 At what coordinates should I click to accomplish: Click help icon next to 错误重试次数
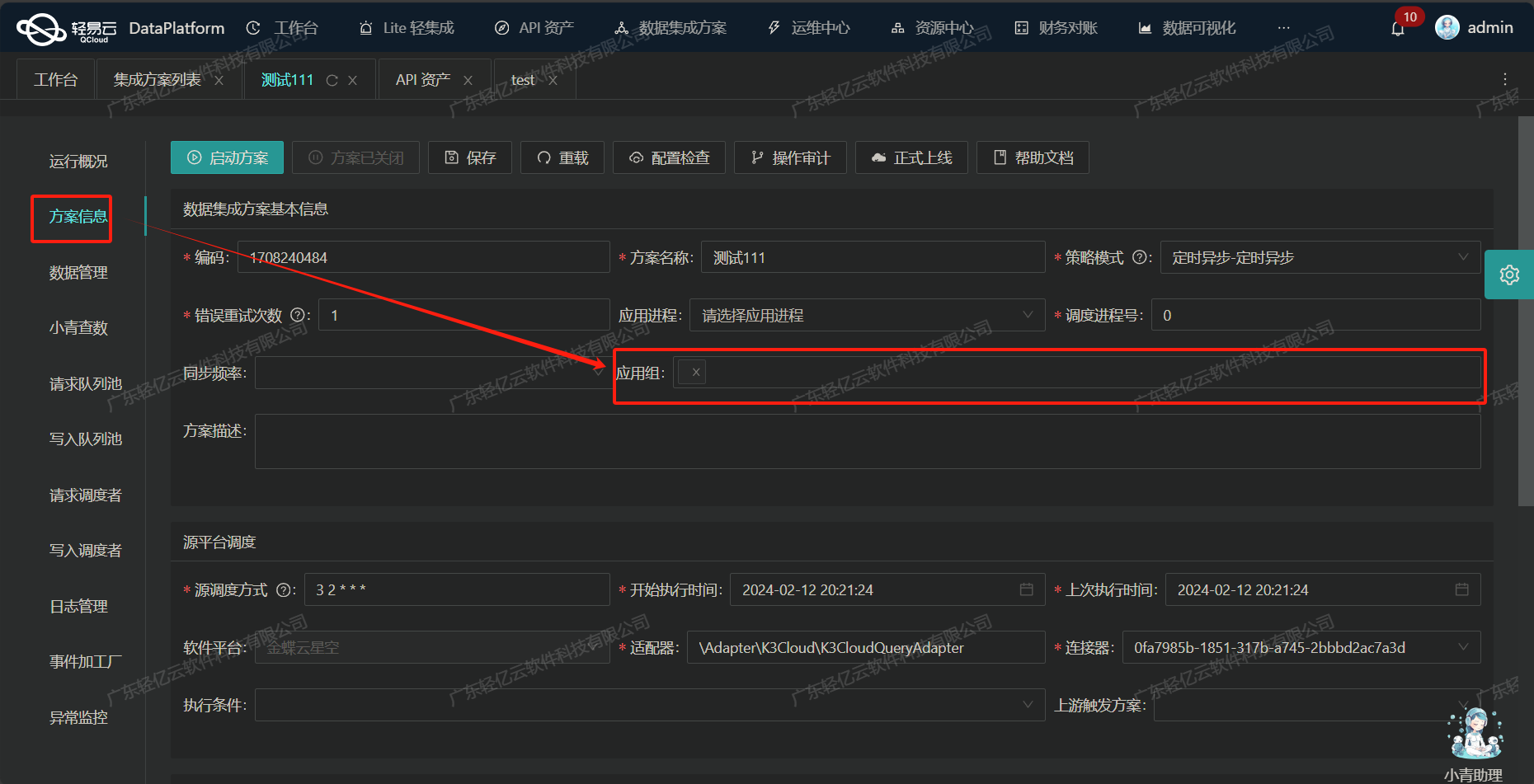point(298,315)
